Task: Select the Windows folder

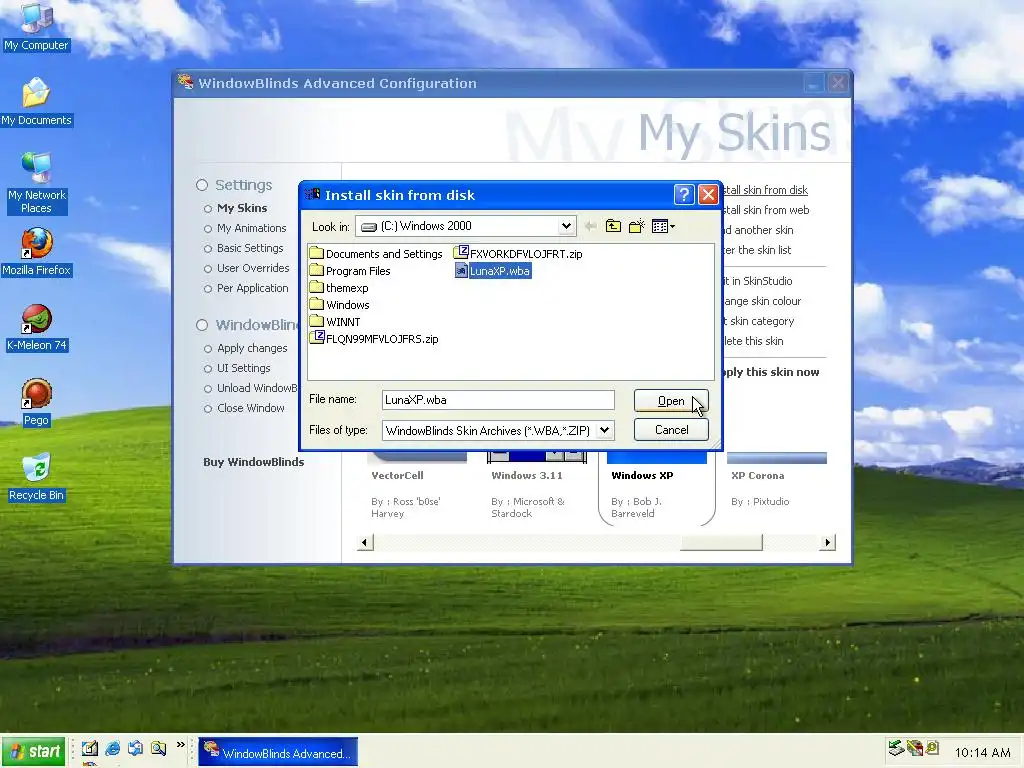Action: [x=340, y=305]
